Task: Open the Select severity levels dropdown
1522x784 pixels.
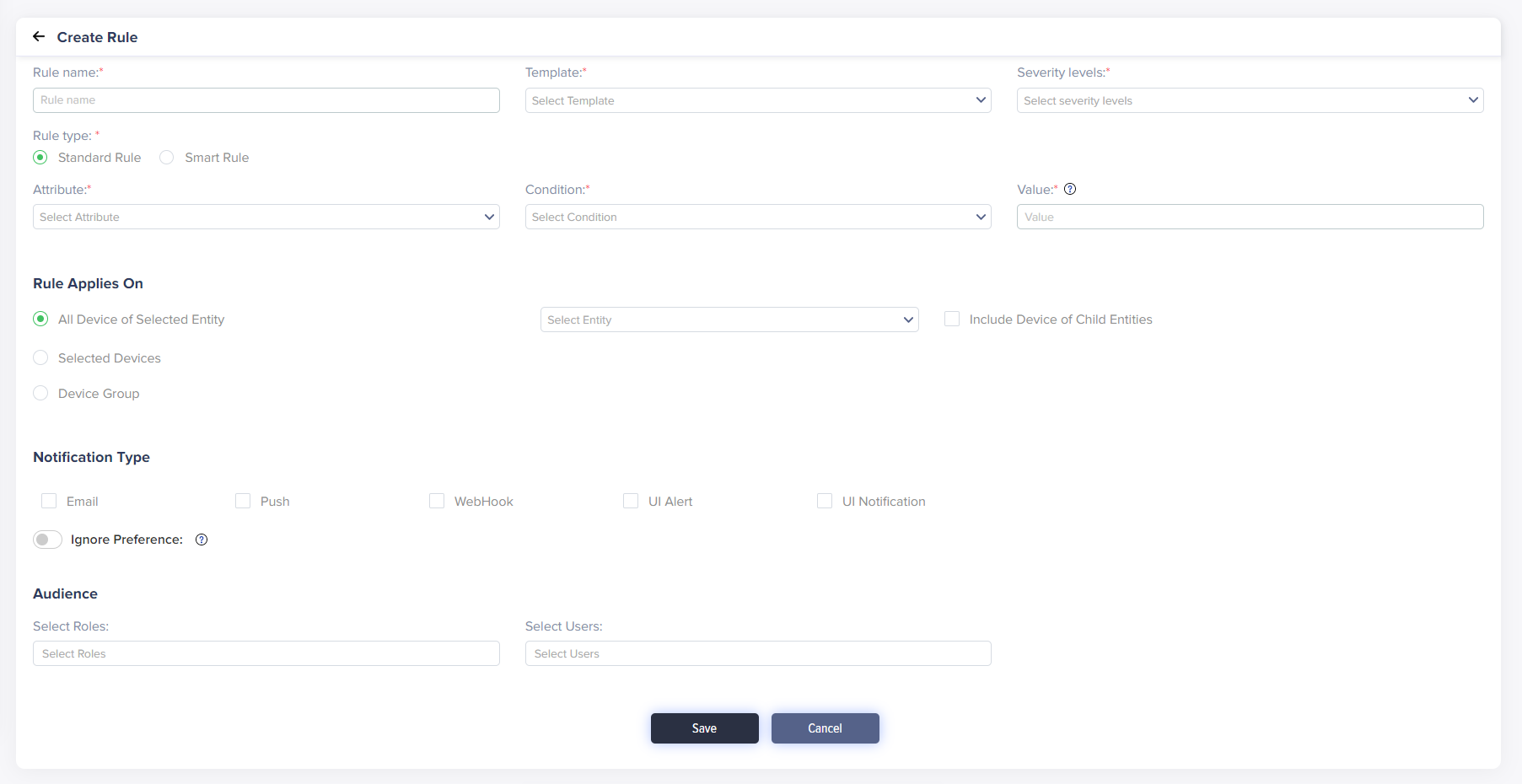Action: tap(1250, 100)
